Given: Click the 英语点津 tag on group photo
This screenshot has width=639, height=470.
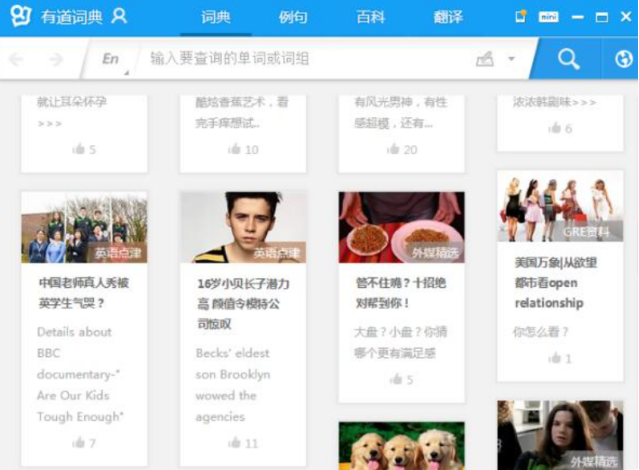Looking at the screenshot, I should click(118, 253).
